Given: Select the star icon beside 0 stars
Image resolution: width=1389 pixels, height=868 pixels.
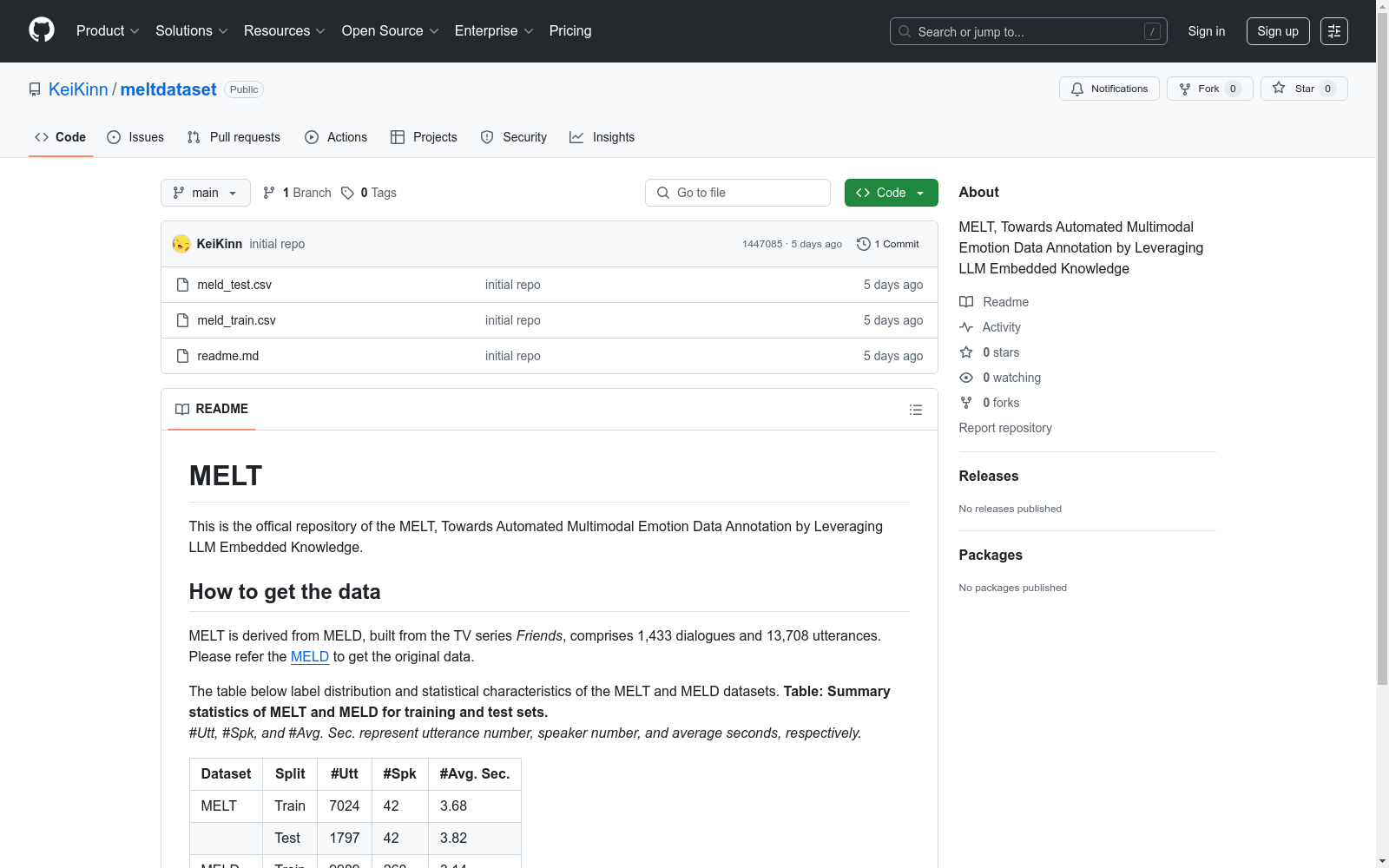Looking at the screenshot, I should pos(966,352).
